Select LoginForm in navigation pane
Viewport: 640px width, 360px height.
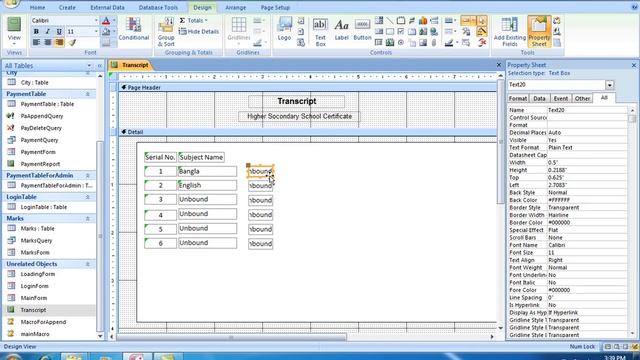pos(34,286)
